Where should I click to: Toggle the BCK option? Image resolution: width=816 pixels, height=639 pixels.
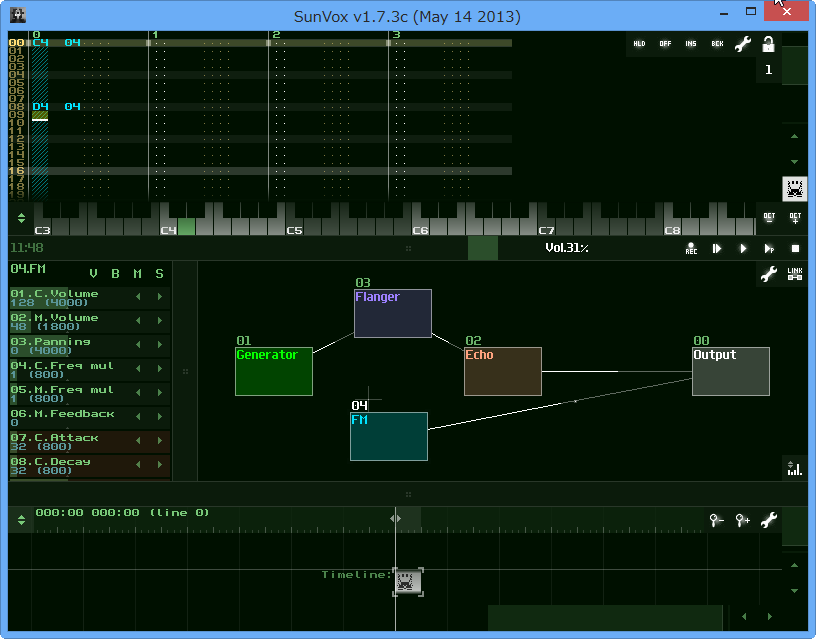717,44
